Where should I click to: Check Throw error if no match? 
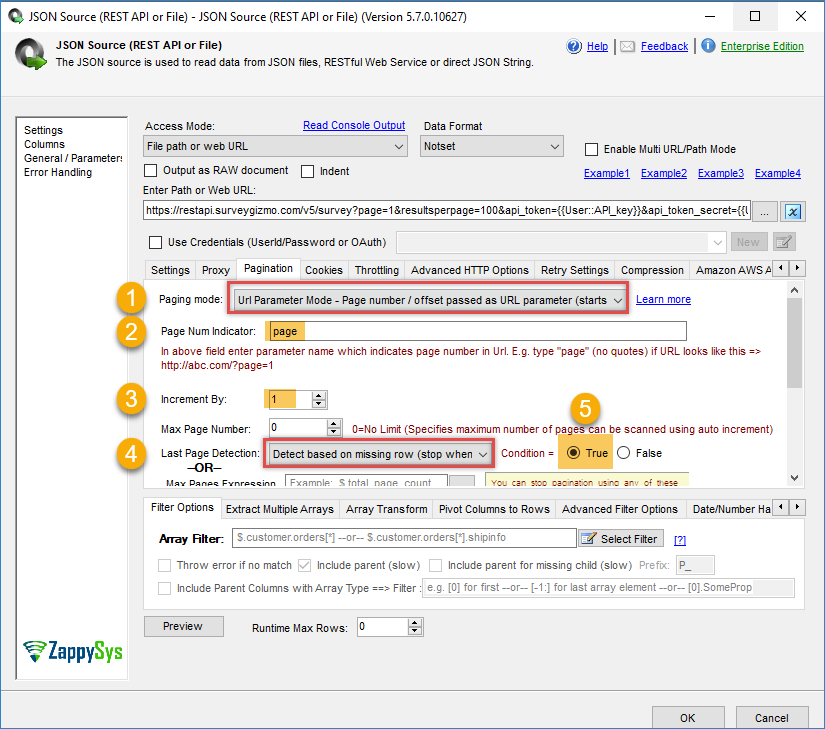[x=164, y=565]
